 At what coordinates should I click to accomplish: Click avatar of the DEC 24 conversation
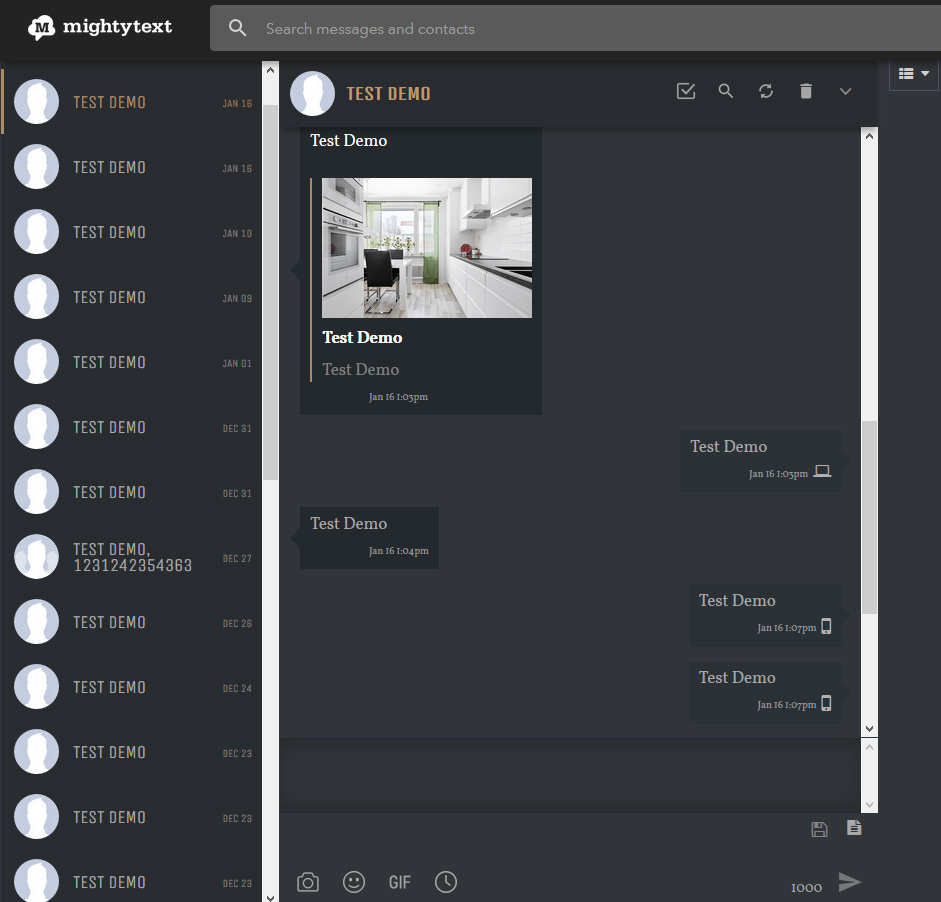coord(37,687)
